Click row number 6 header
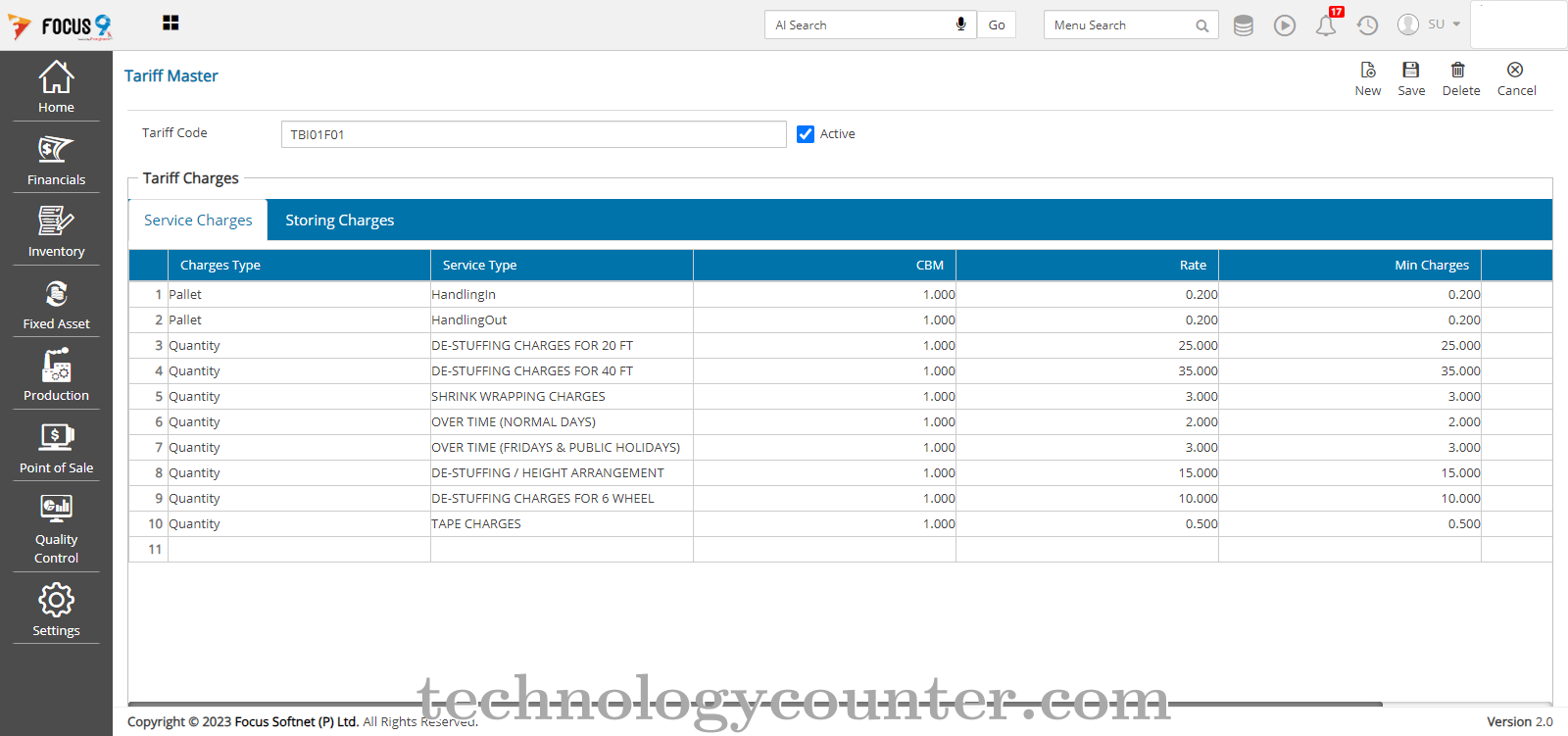 [x=149, y=421]
